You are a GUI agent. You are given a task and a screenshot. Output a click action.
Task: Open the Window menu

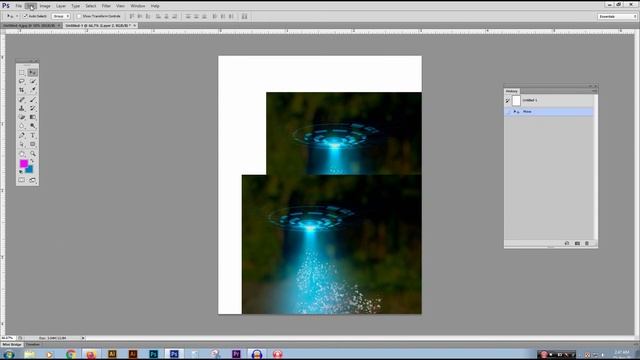[138, 6]
